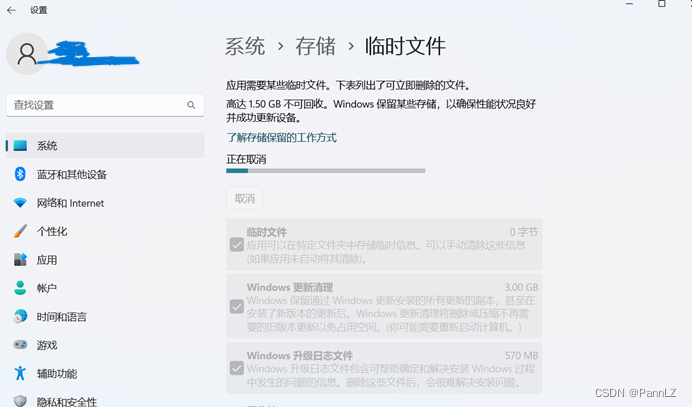Click the 570 MB size value

522,355
